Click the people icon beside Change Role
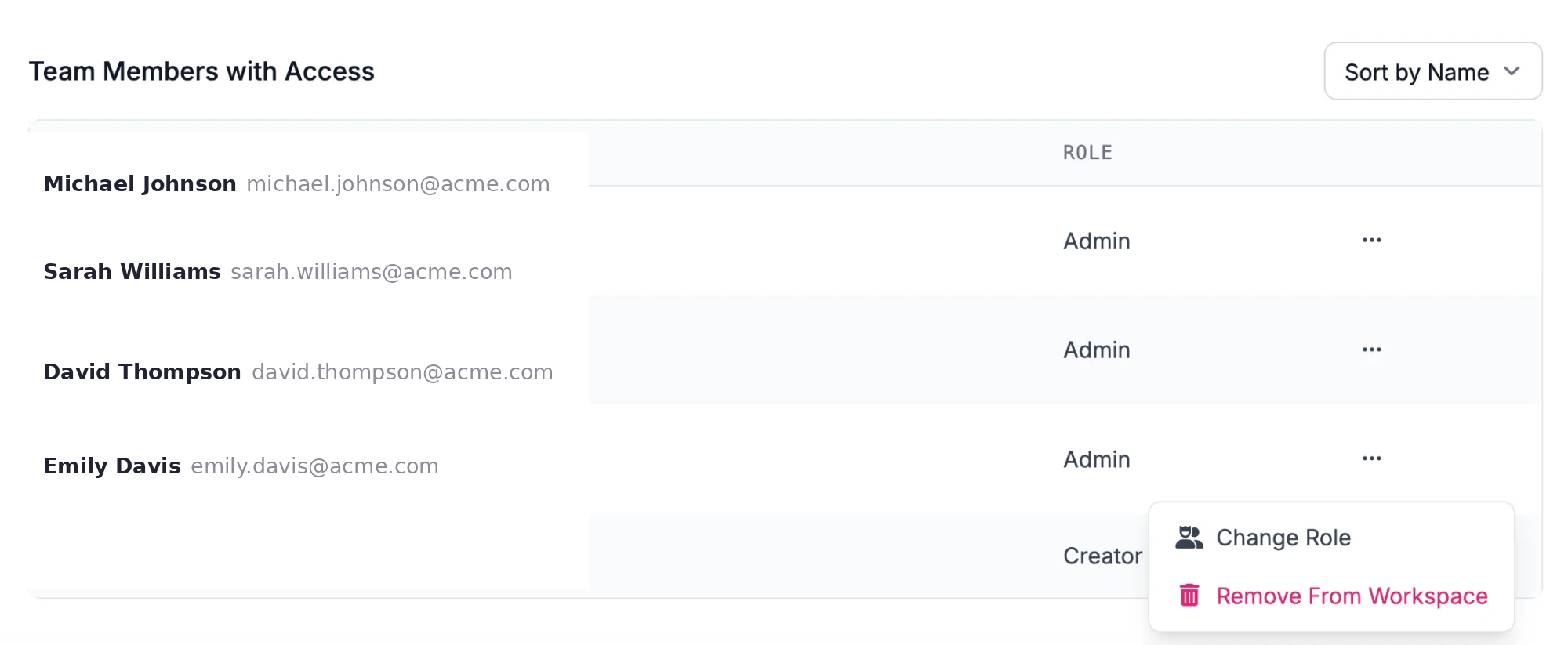This screenshot has height=645, width=1568. [x=1189, y=538]
